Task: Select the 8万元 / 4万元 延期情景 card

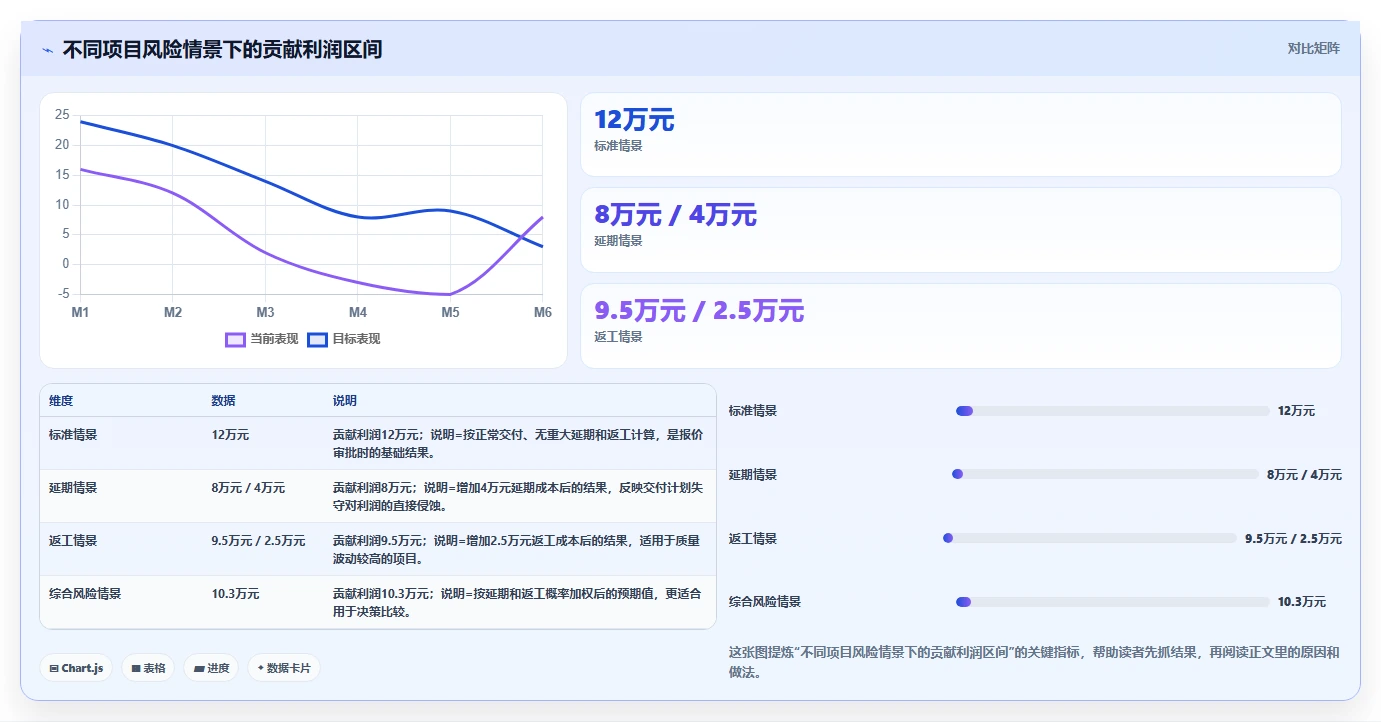Action: point(960,230)
